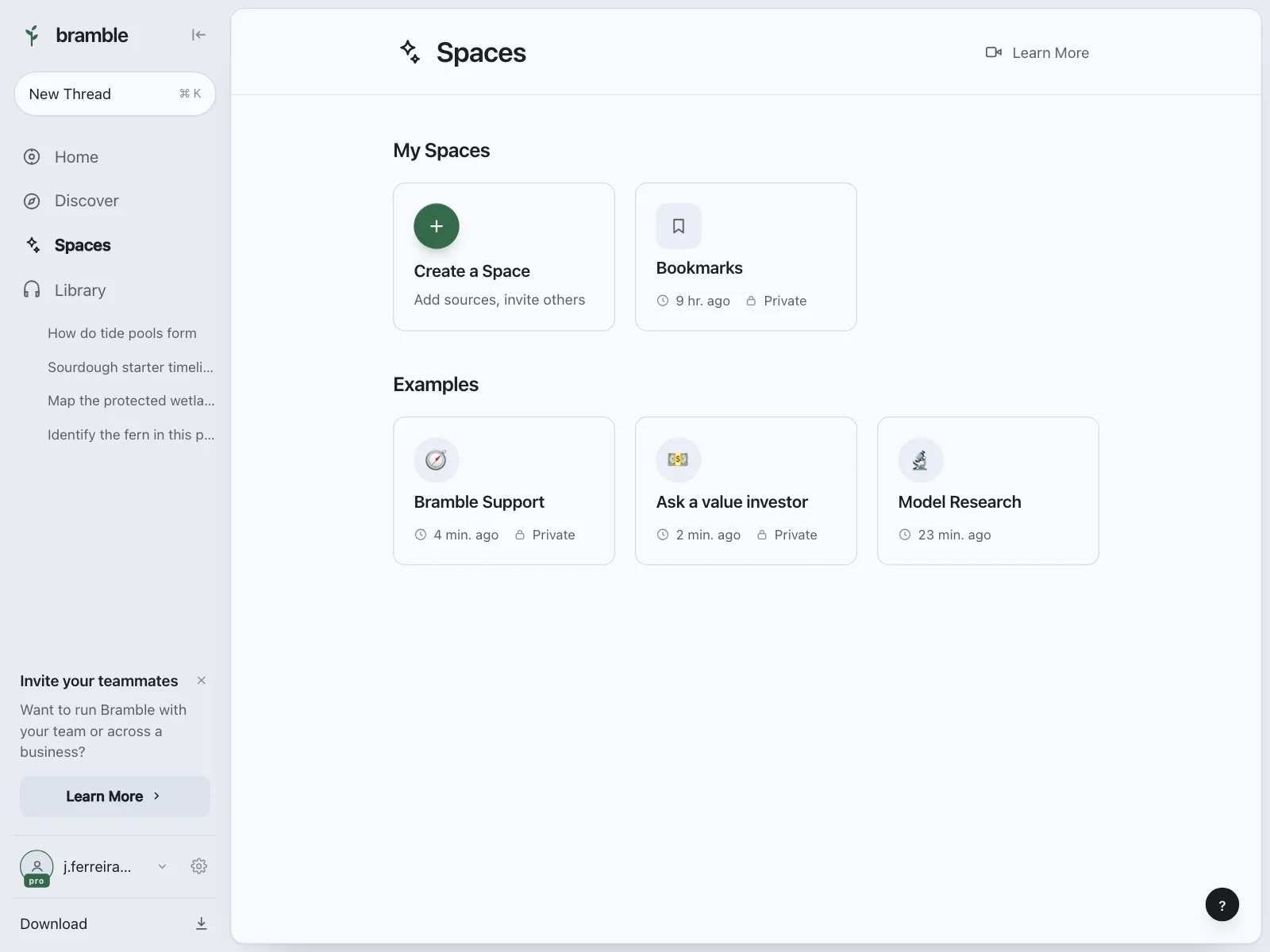Open settings via the gear icon
Viewport: 1270px width, 952px height.
coord(199,866)
